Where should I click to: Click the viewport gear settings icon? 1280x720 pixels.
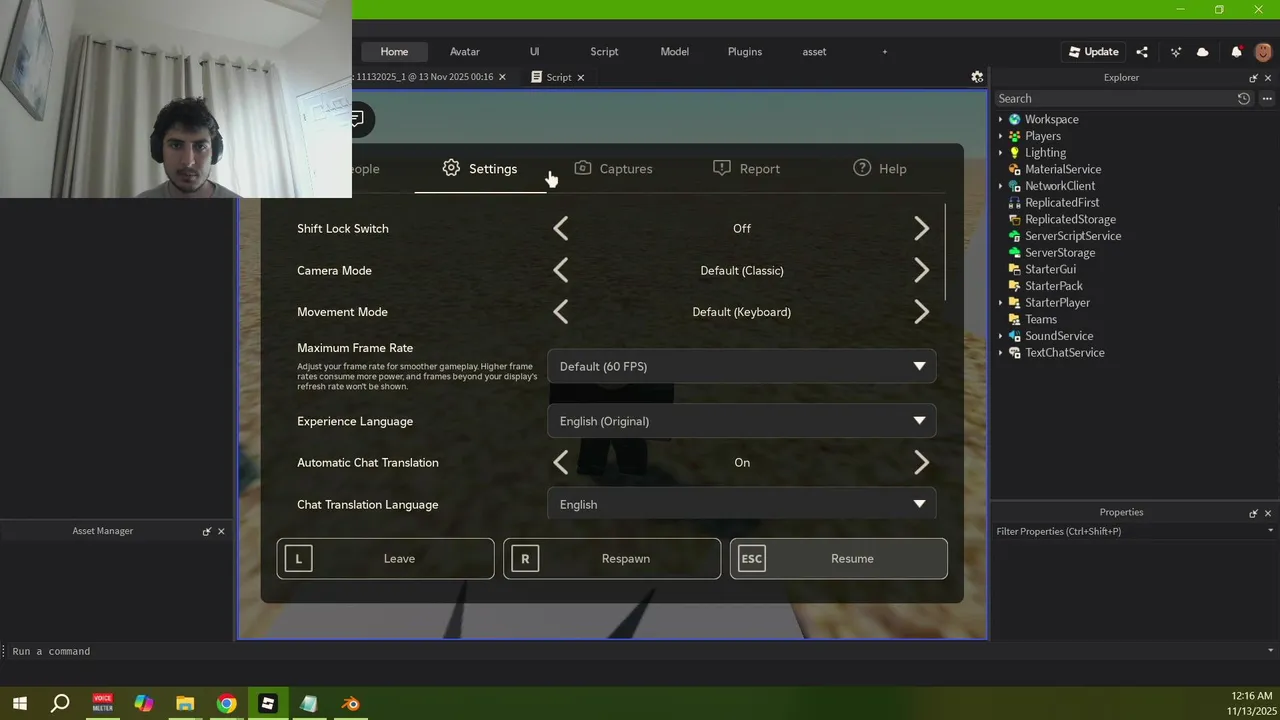977,77
